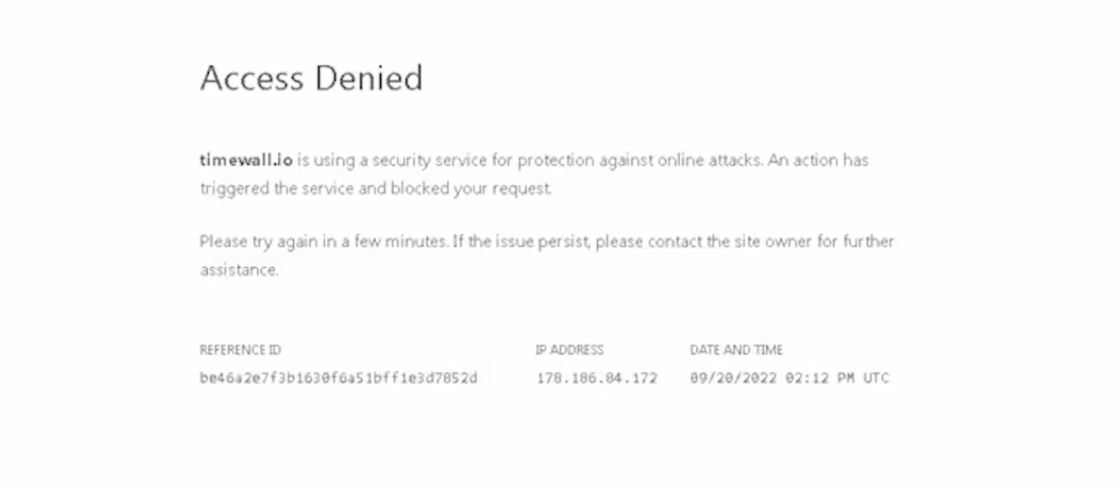This screenshot has height=488, width=1120.
Task: Click the bold timewall.io domain name
Action: tap(245, 160)
